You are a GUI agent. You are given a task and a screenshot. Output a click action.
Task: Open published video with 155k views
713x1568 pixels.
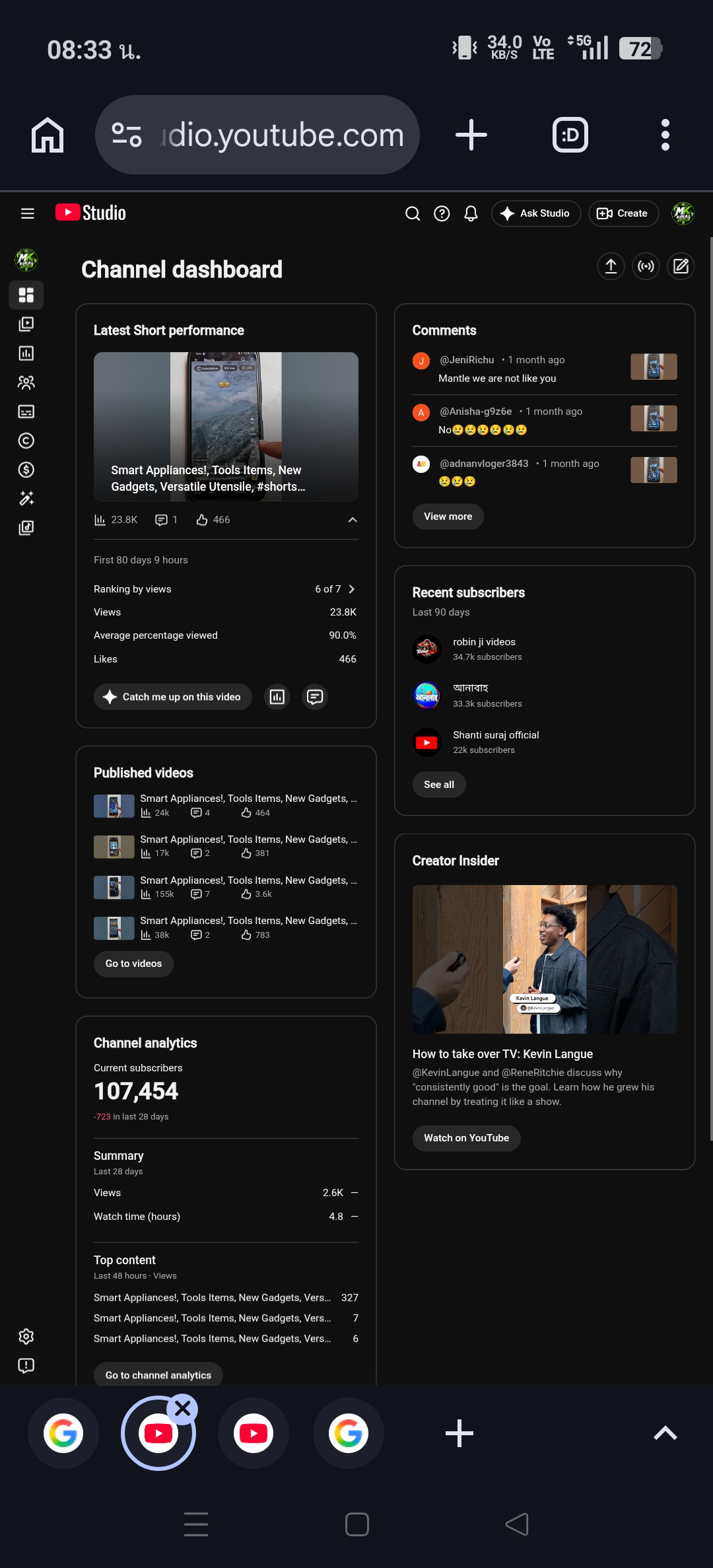[225, 887]
